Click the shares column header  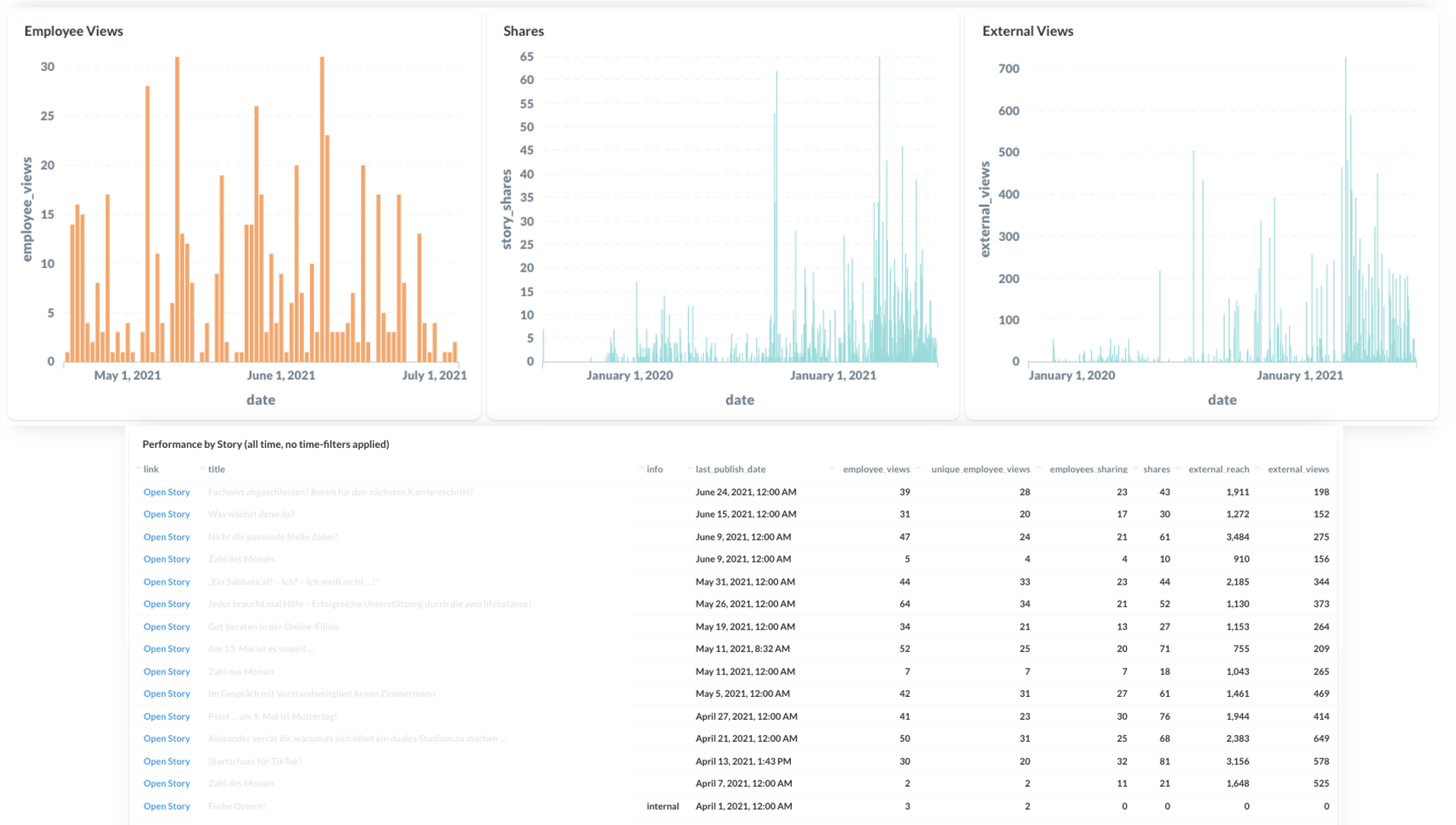[x=1156, y=469]
